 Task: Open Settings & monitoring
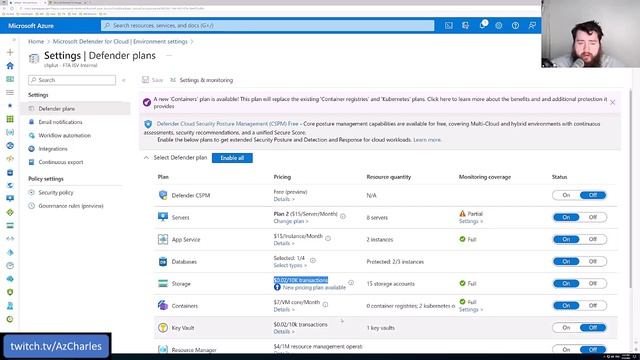(x=202, y=80)
